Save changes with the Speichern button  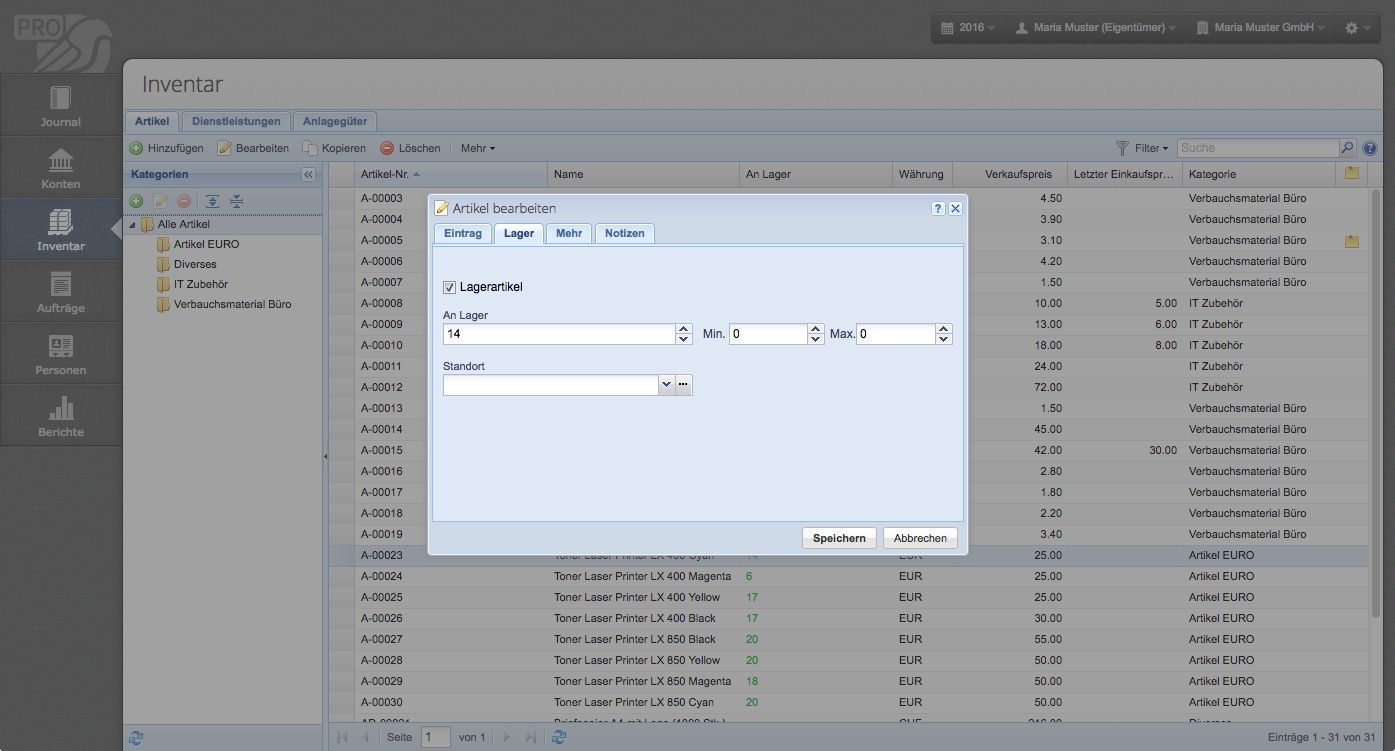[x=838, y=537]
